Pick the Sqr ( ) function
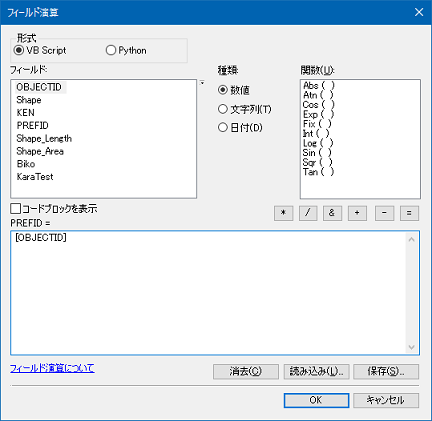 click(x=318, y=163)
